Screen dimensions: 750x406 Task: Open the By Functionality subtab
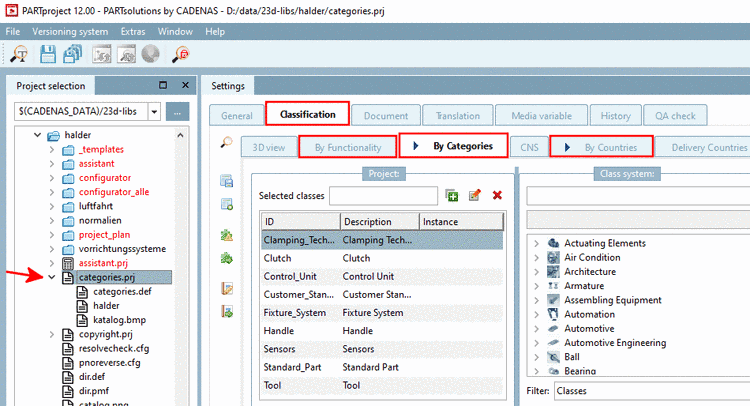(x=348, y=147)
